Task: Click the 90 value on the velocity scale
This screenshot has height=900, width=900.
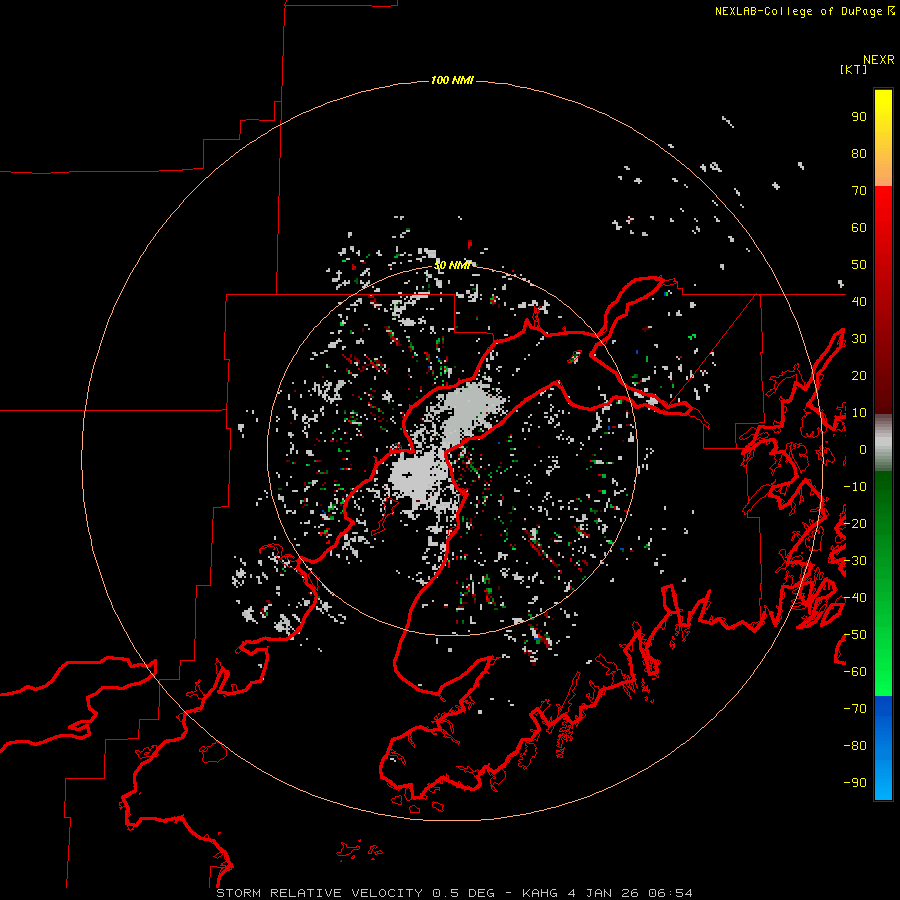Action: [859, 117]
